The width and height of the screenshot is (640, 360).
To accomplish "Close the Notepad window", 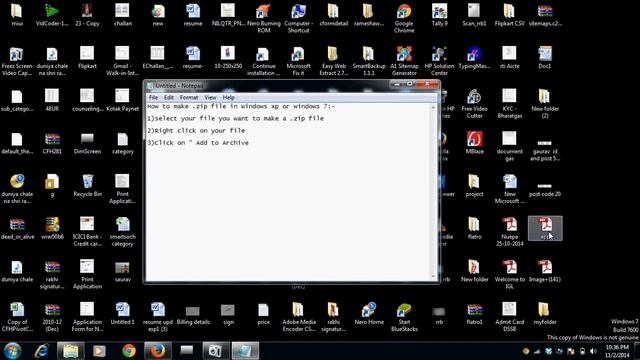I will pyautogui.click(x=427, y=84).
